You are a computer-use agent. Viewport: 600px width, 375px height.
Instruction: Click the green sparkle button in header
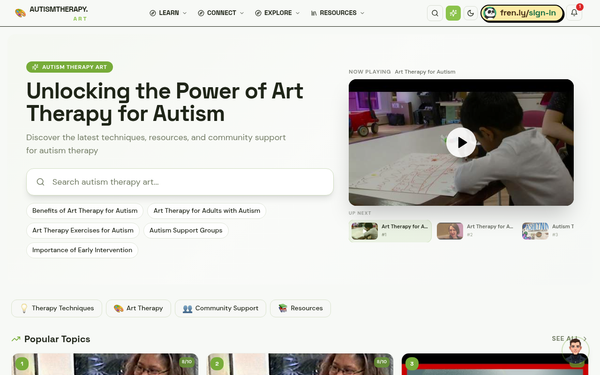pyautogui.click(x=453, y=13)
